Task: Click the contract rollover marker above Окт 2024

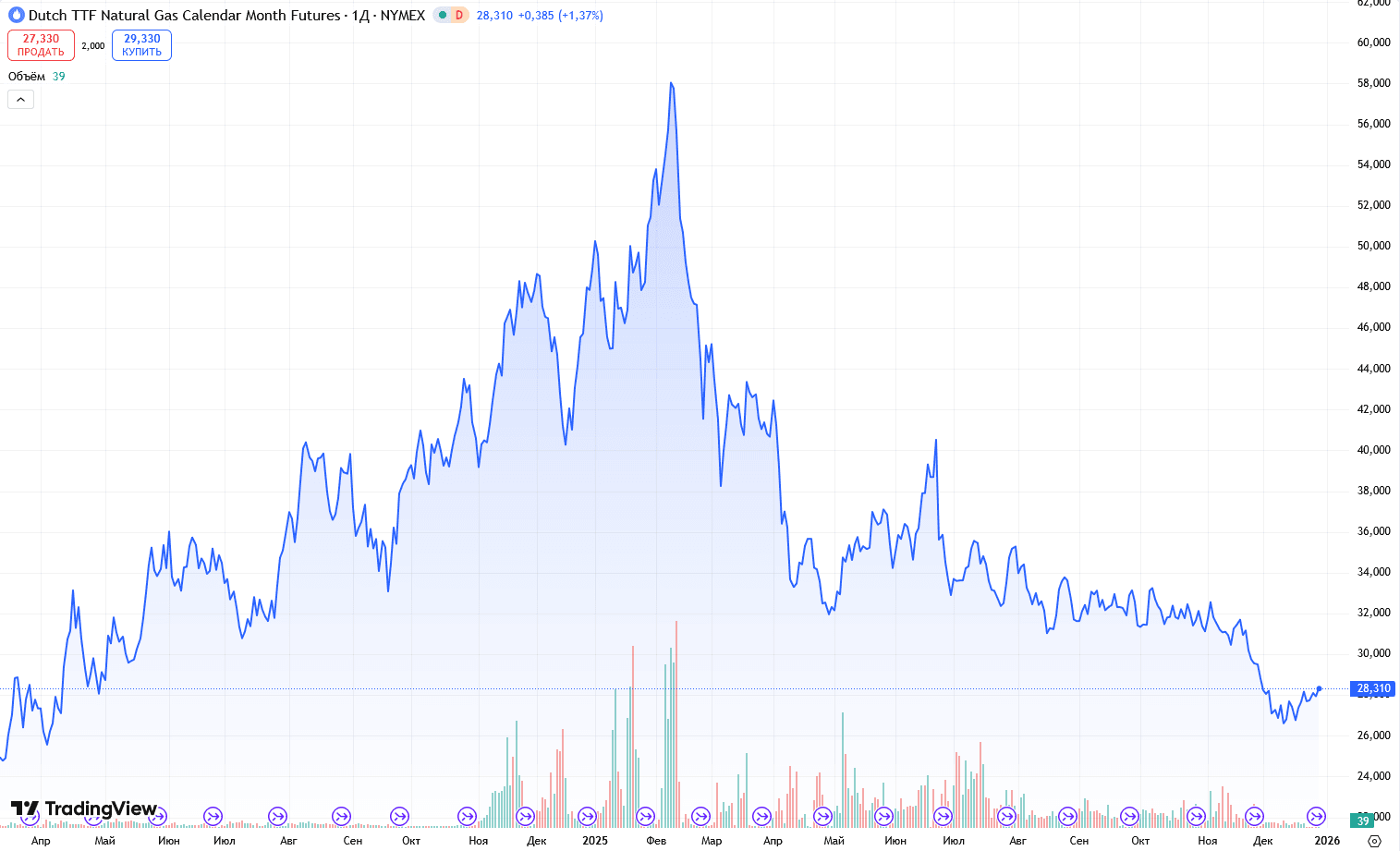Action: 399,816
